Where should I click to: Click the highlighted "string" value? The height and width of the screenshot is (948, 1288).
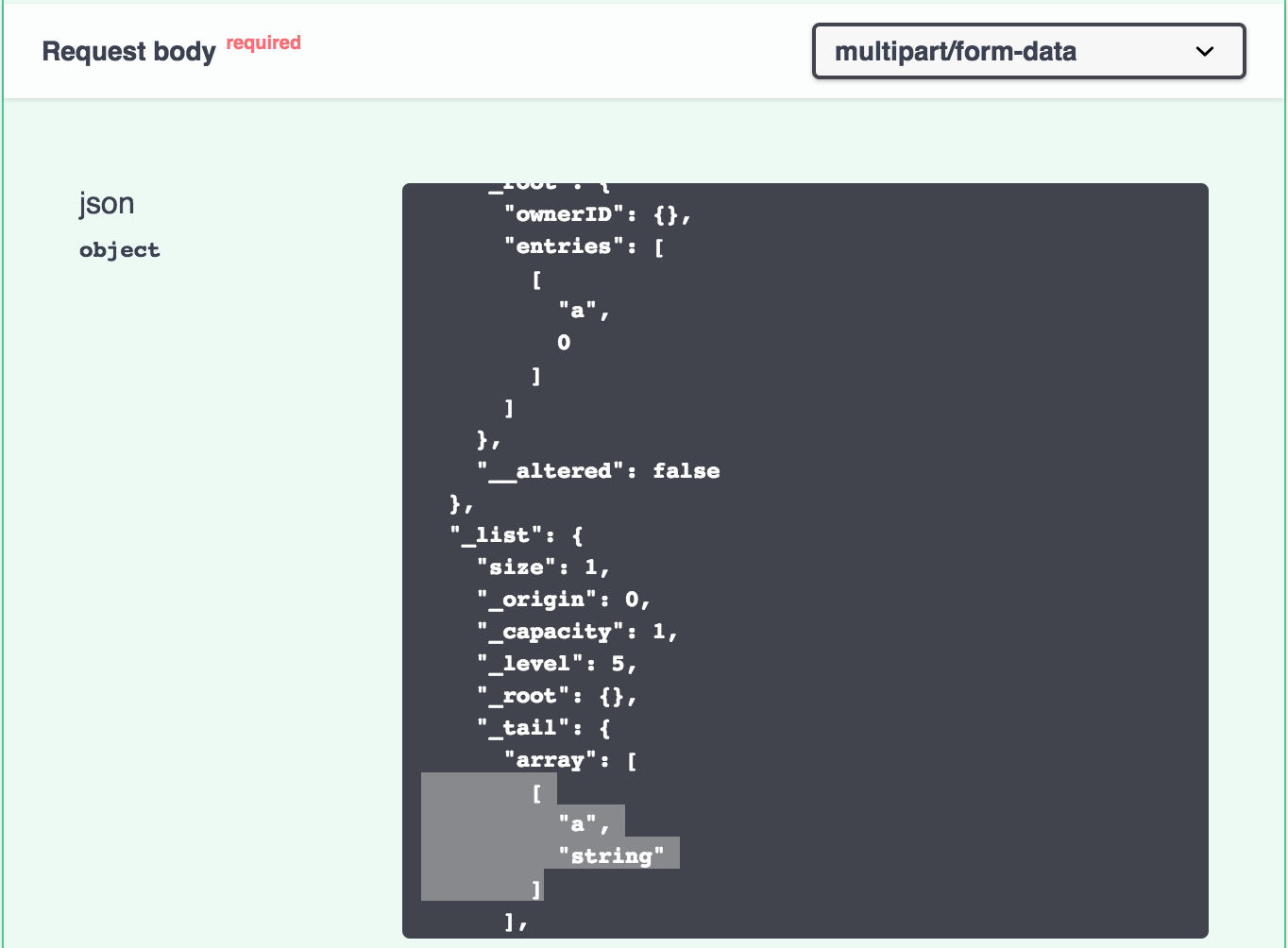(610, 855)
